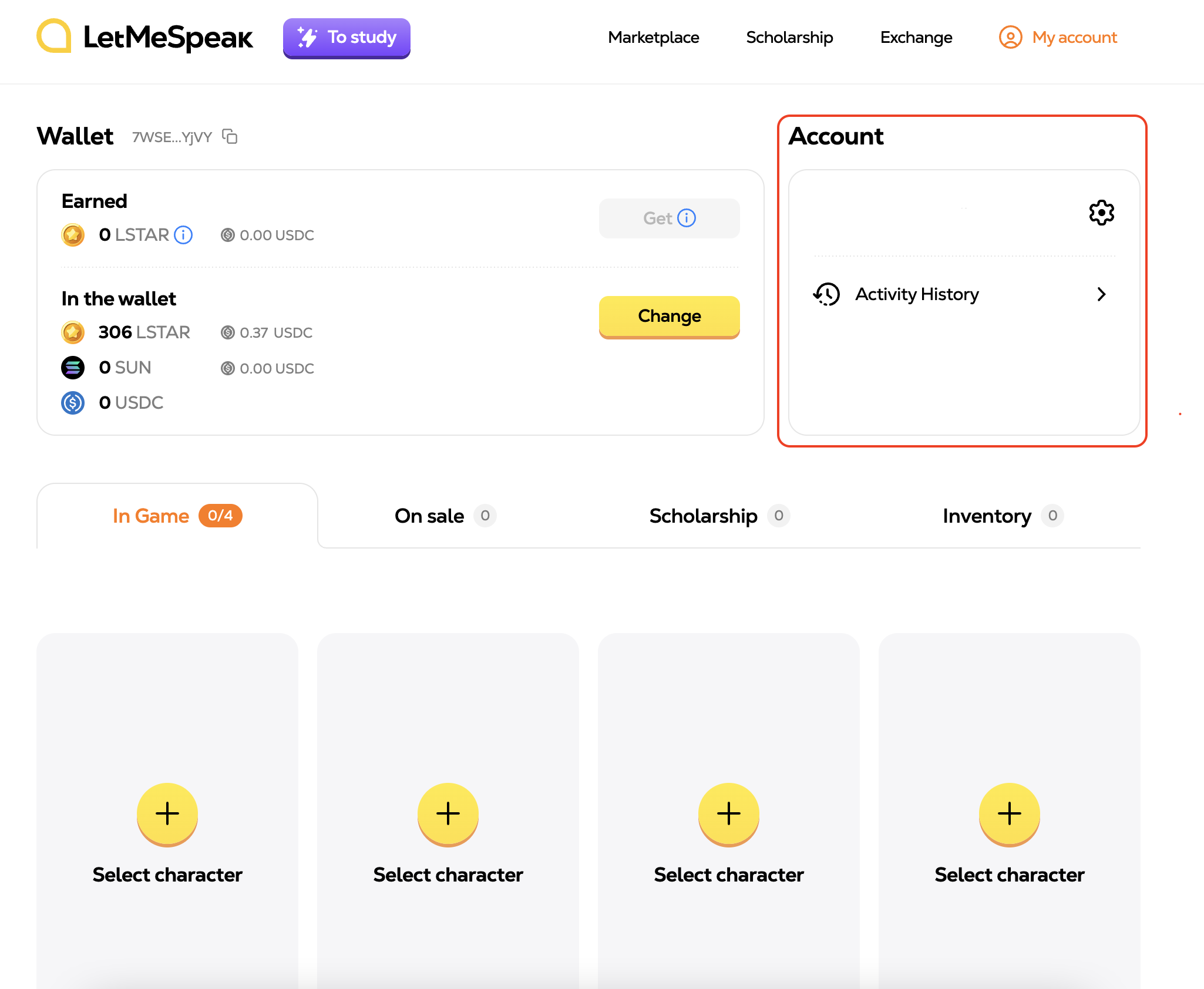1204x989 pixels.
Task: Click the 0 count badge beside Inventory
Action: click(x=1052, y=516)
